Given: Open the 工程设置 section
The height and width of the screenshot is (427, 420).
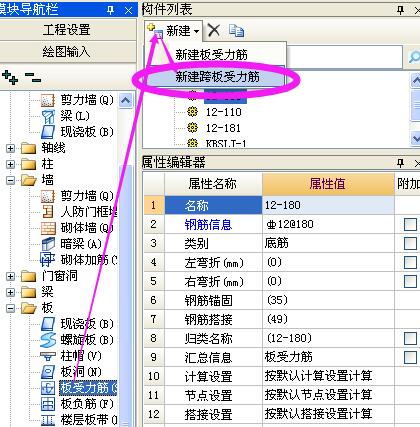Looking at the screenshot, I should click(68, 30).
